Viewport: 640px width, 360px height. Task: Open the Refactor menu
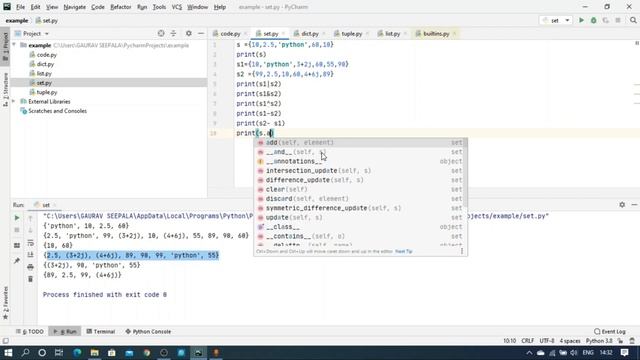click(121, 7)
